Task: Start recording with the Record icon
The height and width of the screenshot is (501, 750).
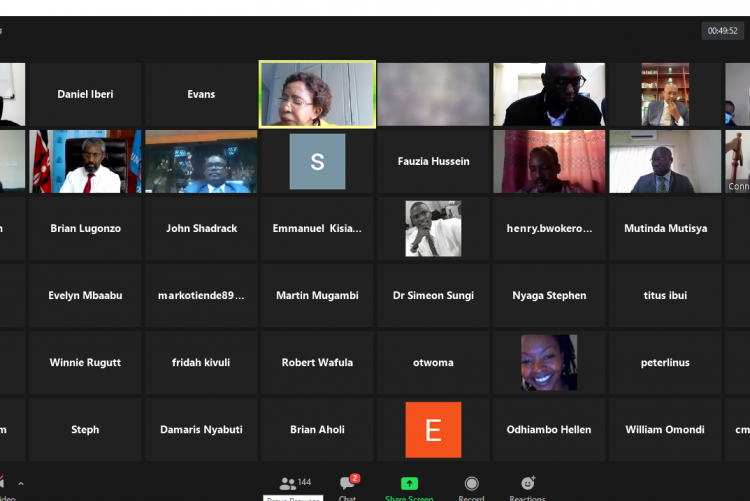Action: pos(471,484)
